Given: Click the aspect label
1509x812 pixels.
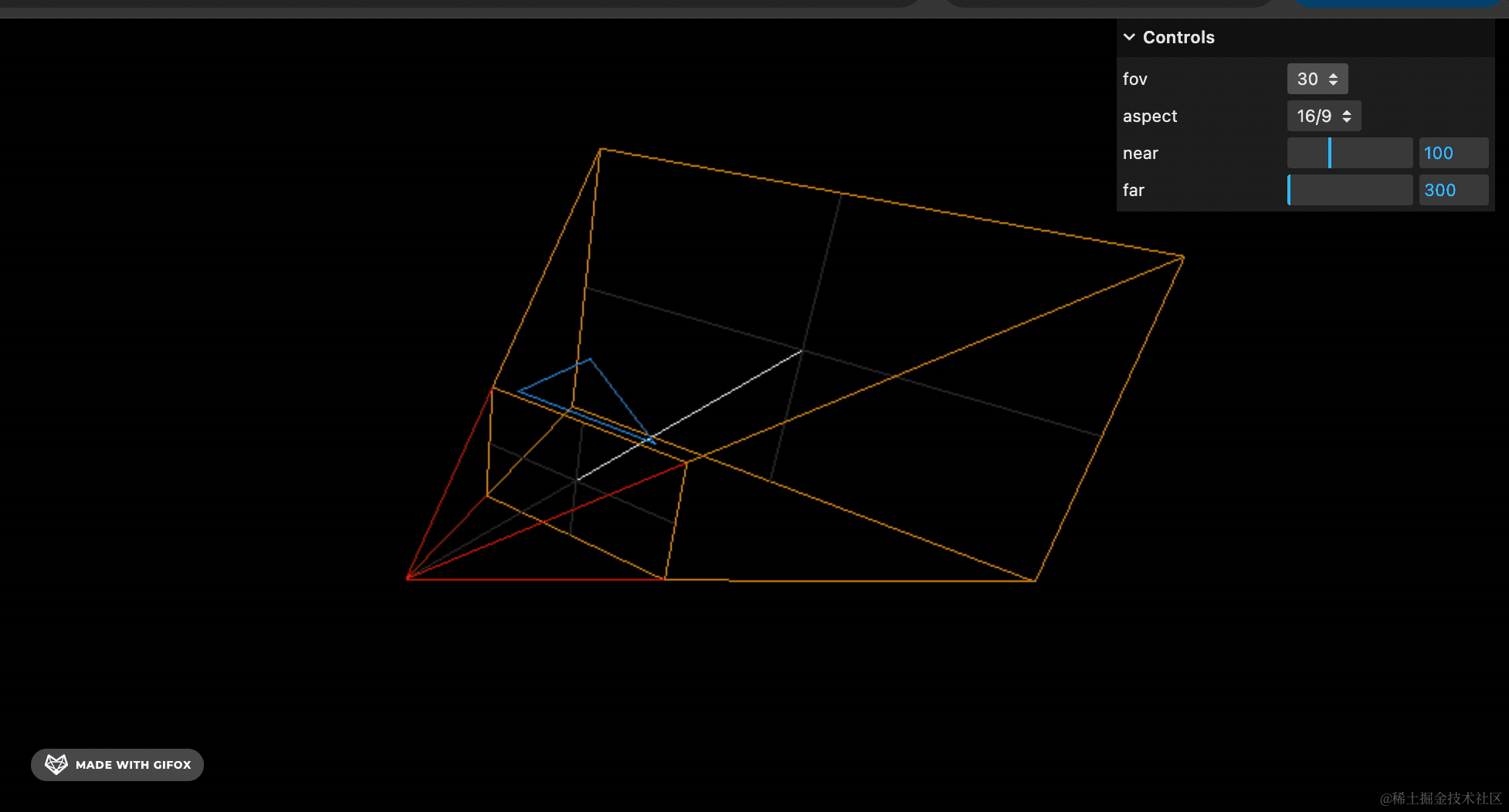Looking at the screenshot, I should click(1150, 117).
